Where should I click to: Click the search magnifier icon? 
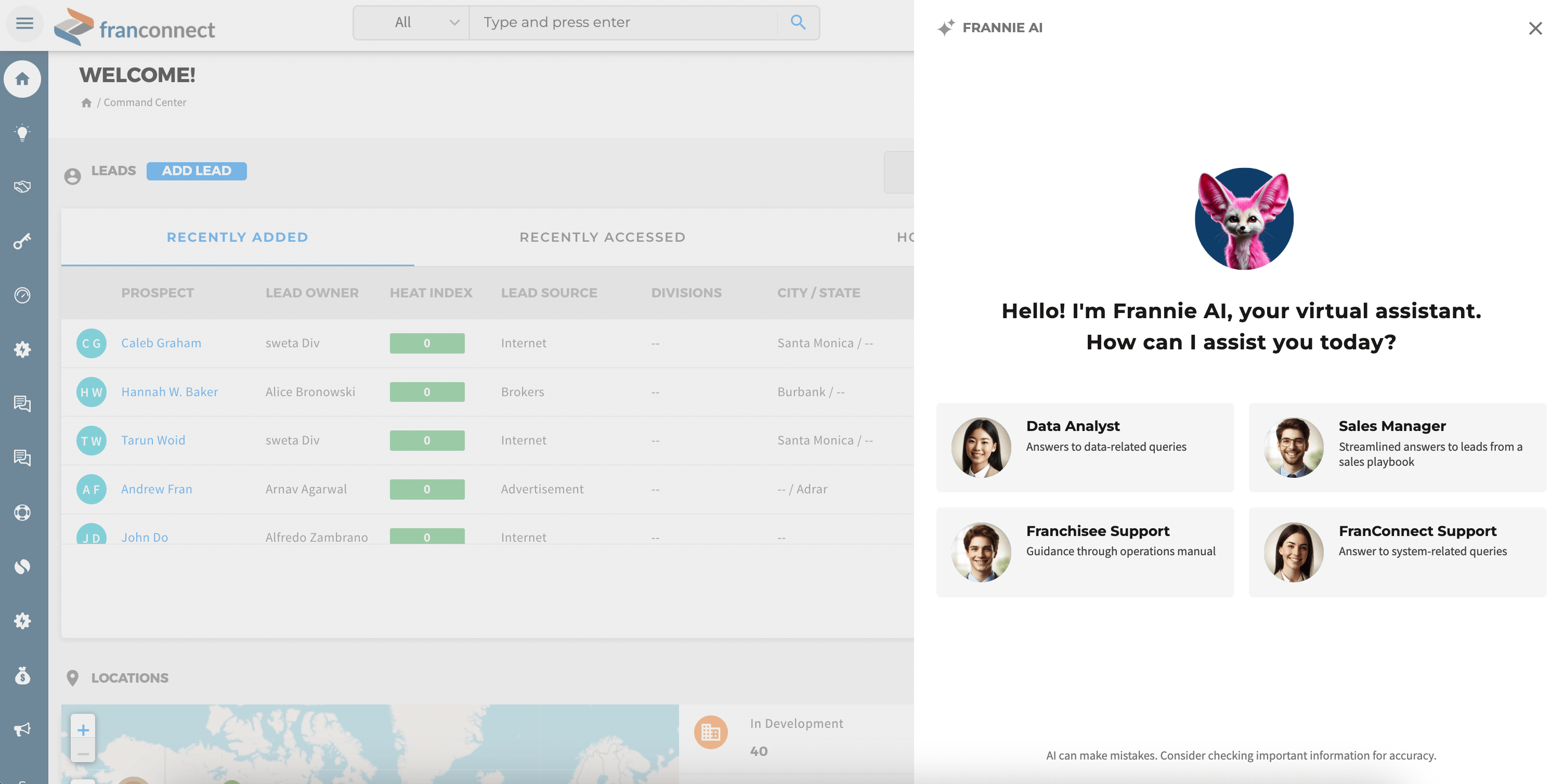pyautogui.click(x=798, y=22)
